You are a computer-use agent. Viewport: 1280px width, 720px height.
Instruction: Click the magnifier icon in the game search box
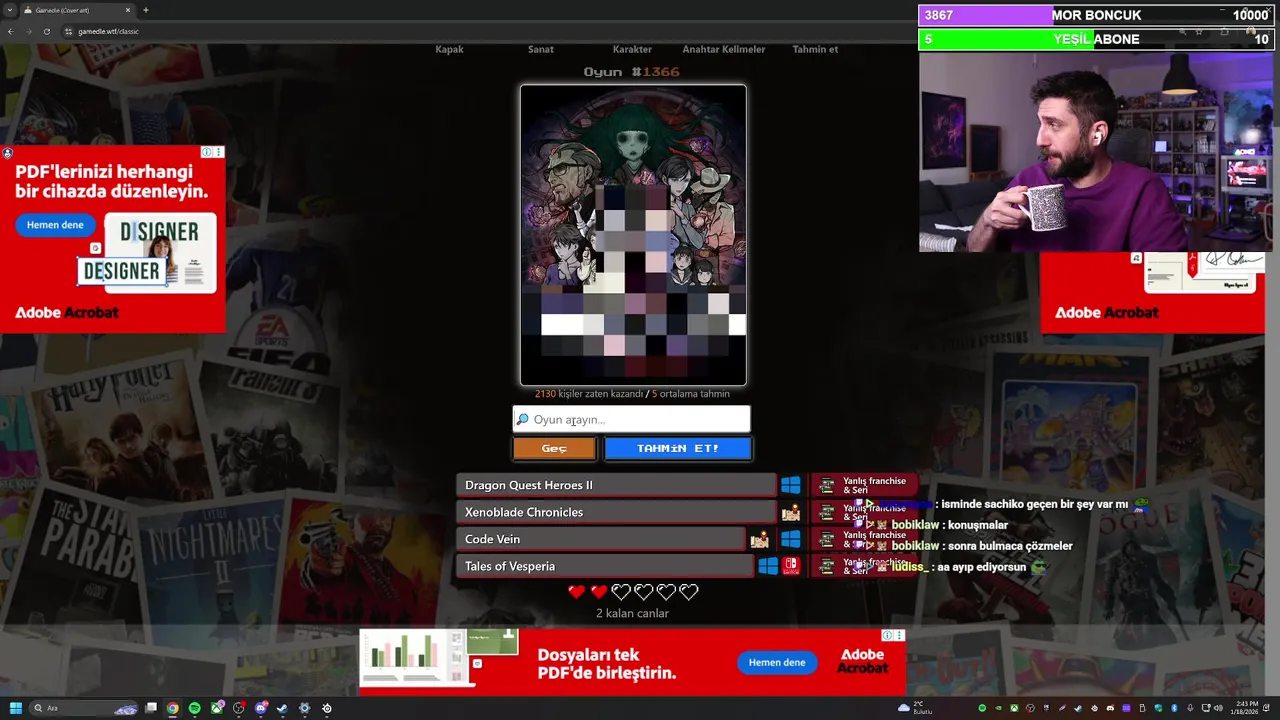(x=522, y=419)
